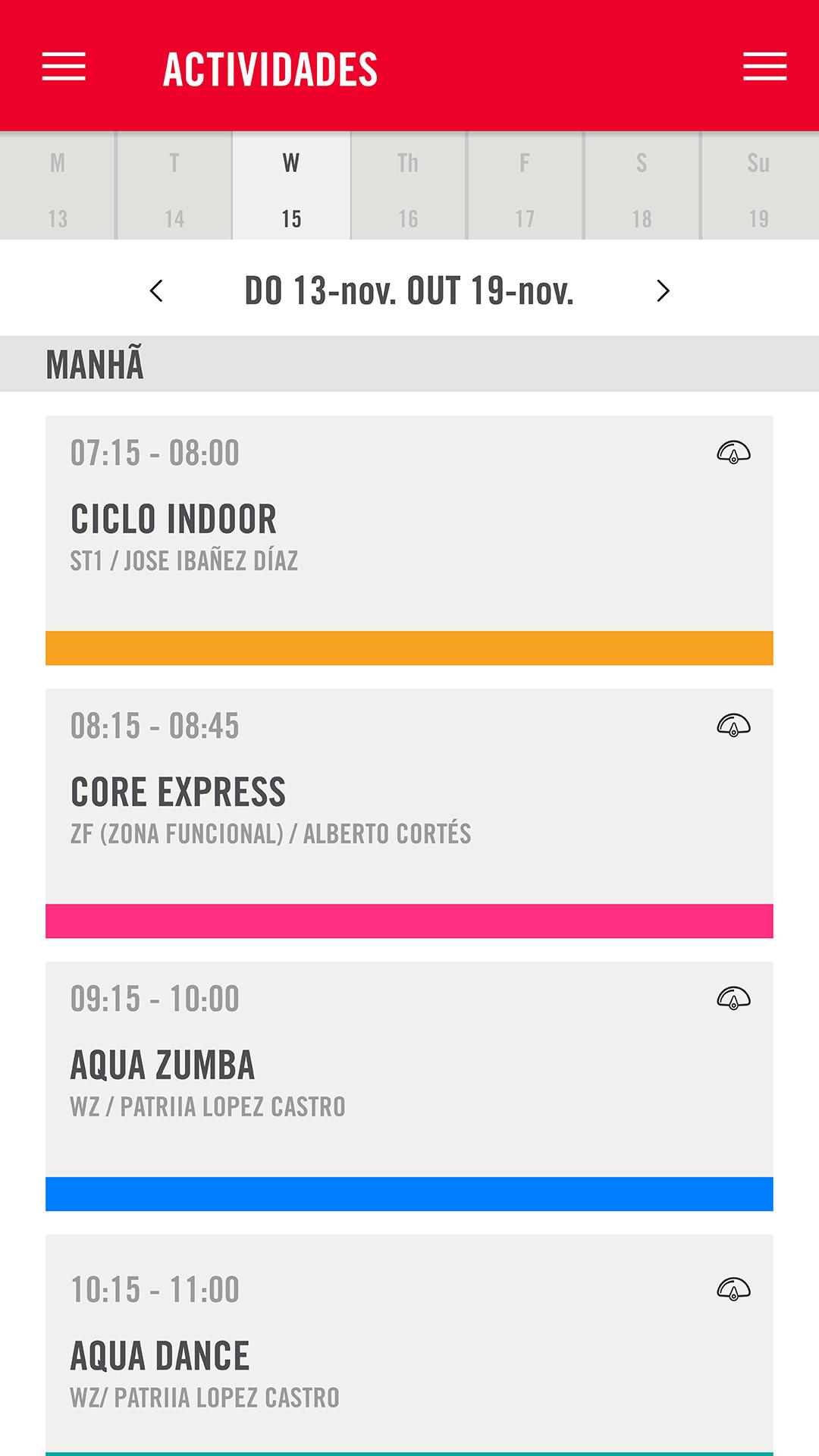This screenshot has height=1456, width=819.
Task: Open the Core Express class details
Action: (x=409, y=804)
